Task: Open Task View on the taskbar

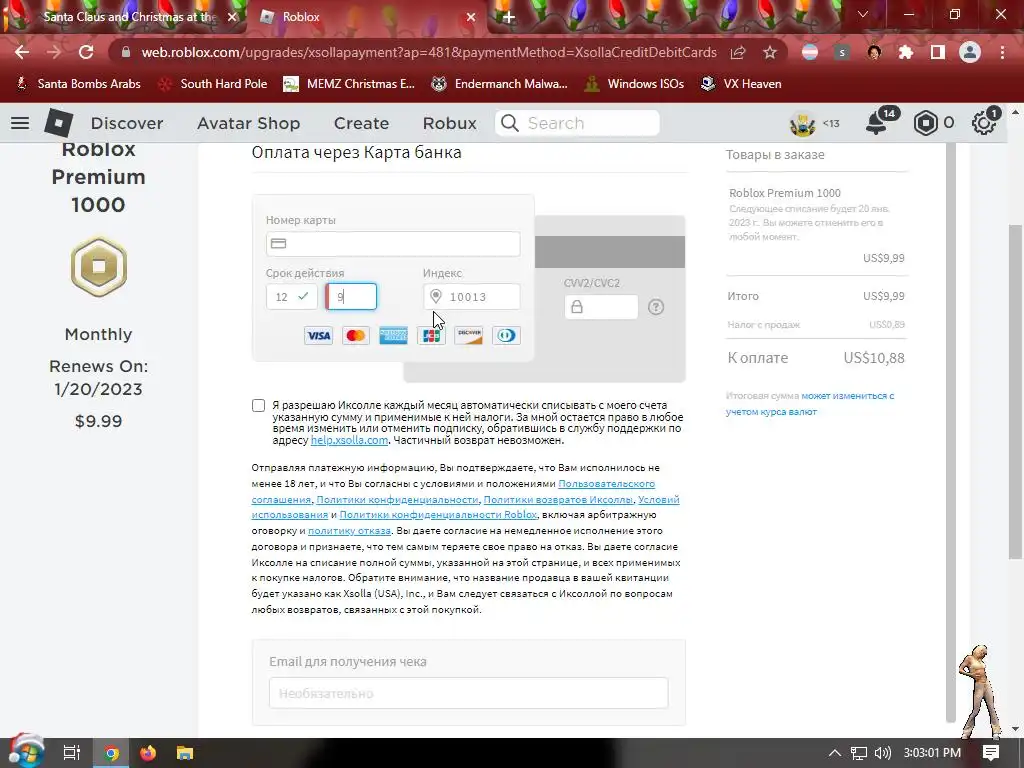Action: click(72, 753)
